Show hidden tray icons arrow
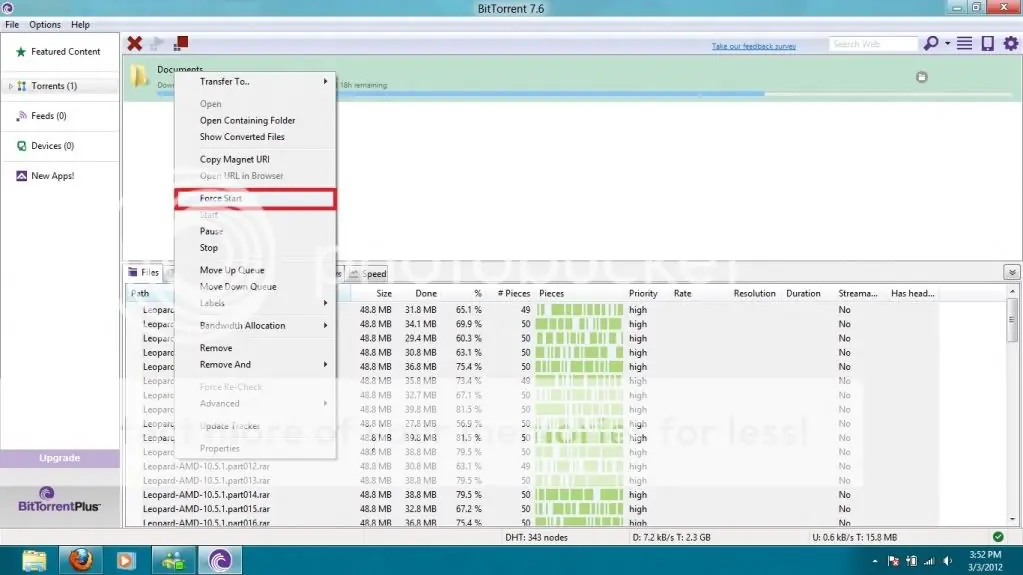This screenshot has height=575, width=1023. coord(875,561)
